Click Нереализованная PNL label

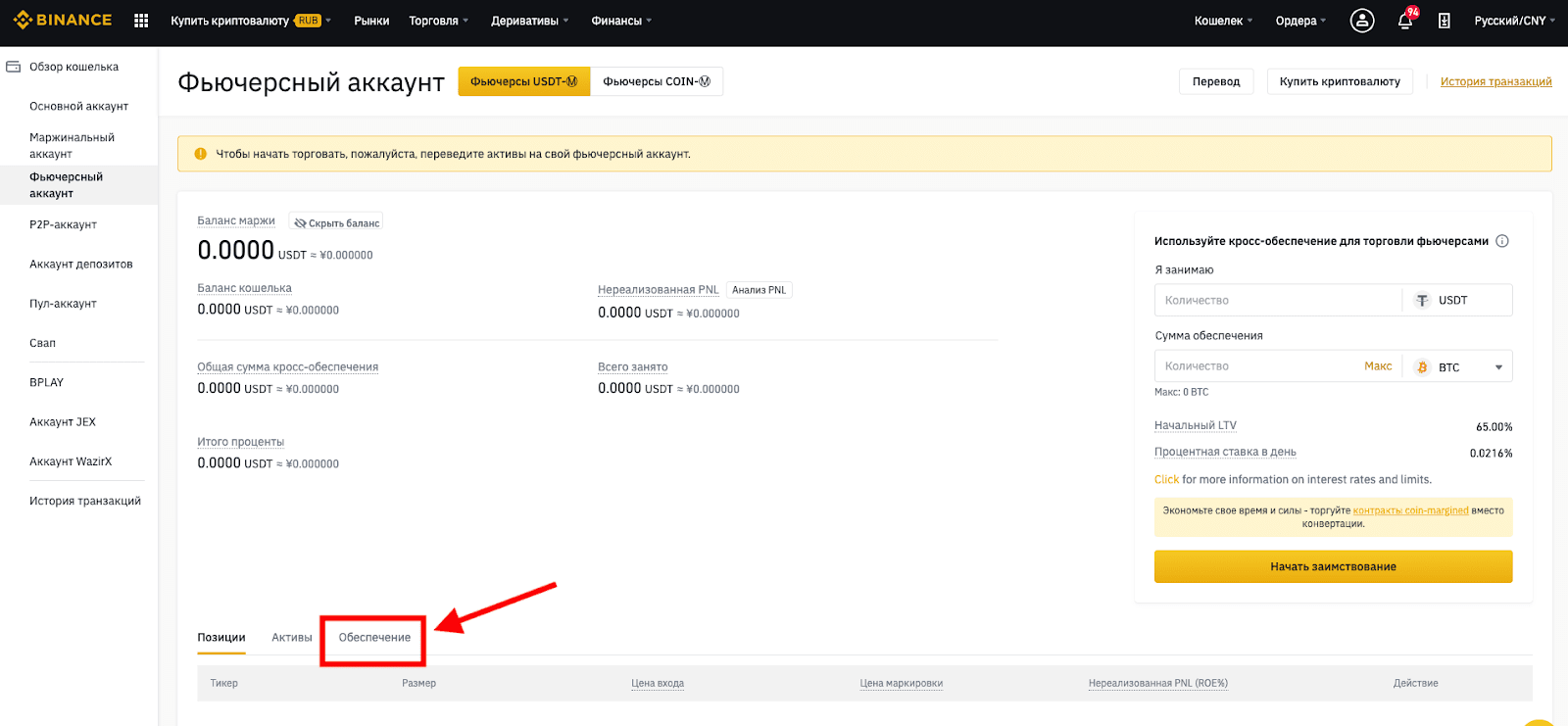pyautogui.click(x=659, y=290)
